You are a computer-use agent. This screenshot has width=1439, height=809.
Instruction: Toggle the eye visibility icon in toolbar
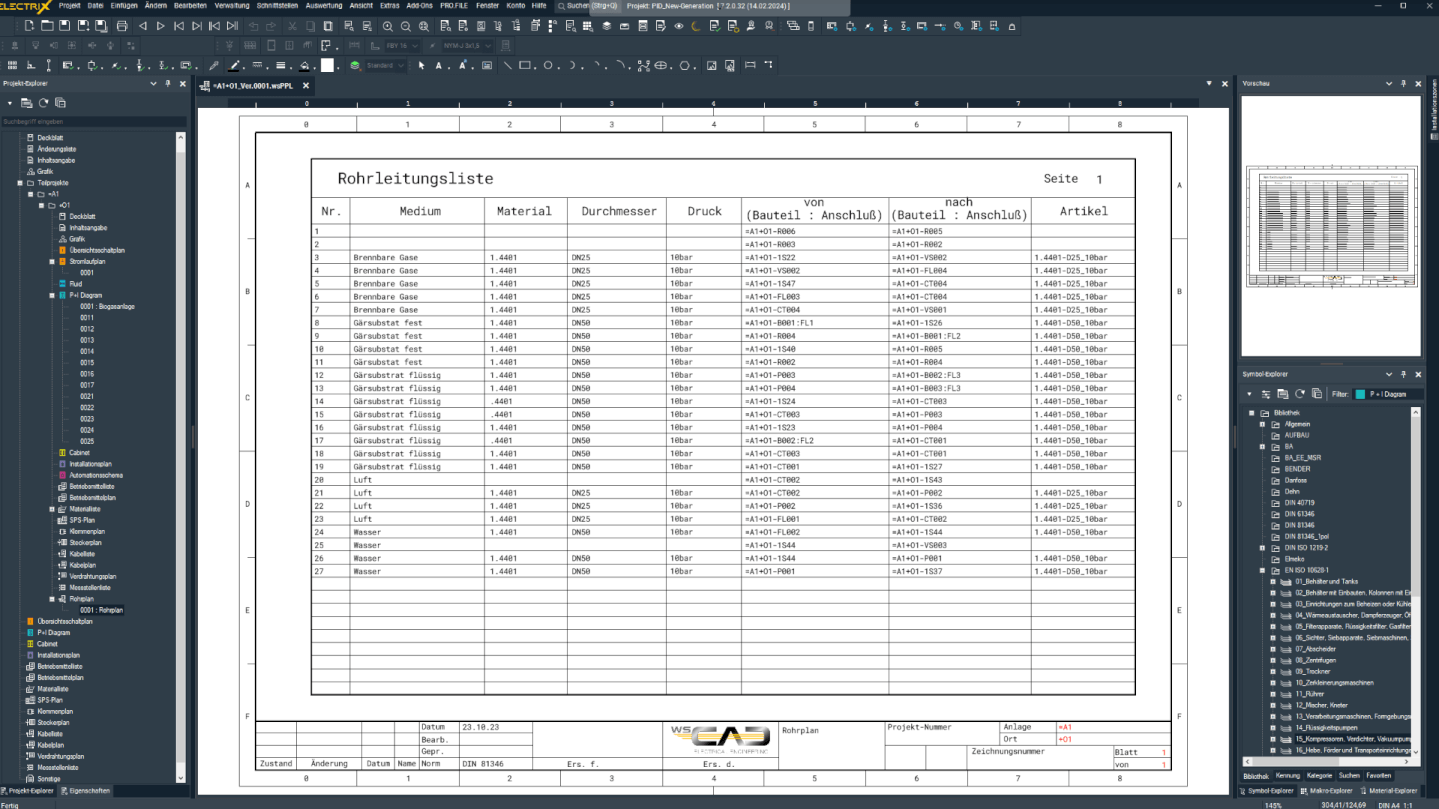[679, 26]
